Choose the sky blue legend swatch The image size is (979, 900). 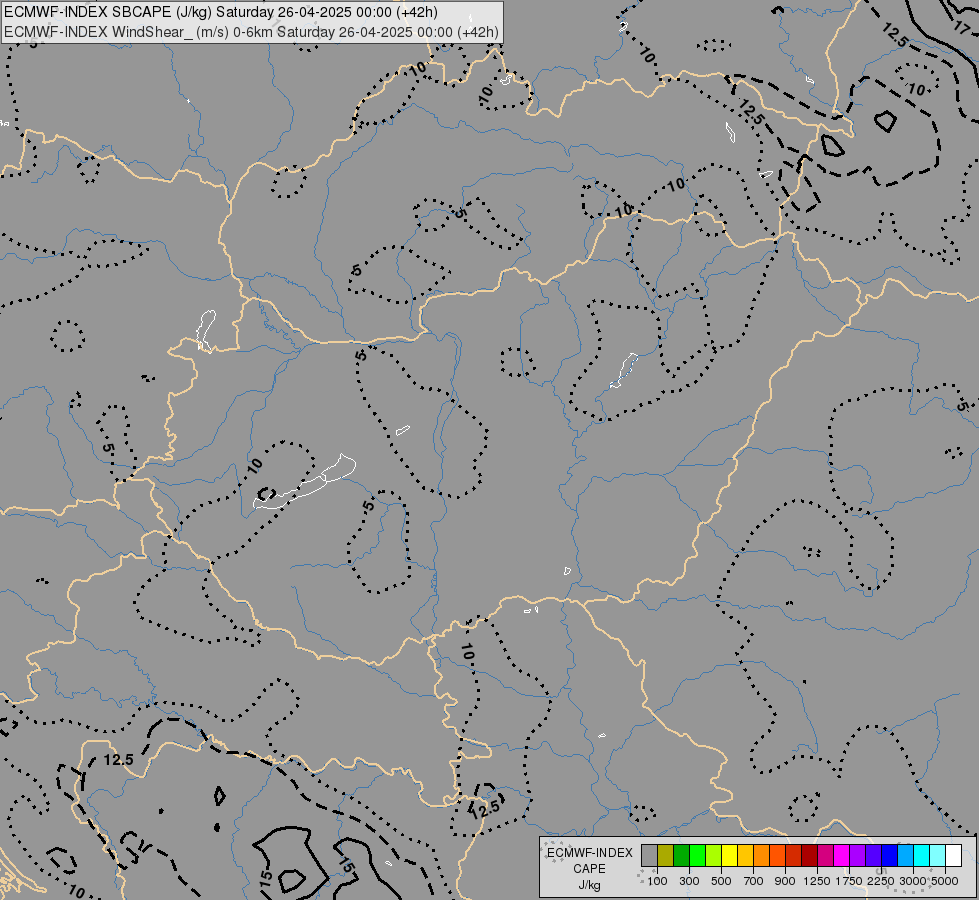905,856
